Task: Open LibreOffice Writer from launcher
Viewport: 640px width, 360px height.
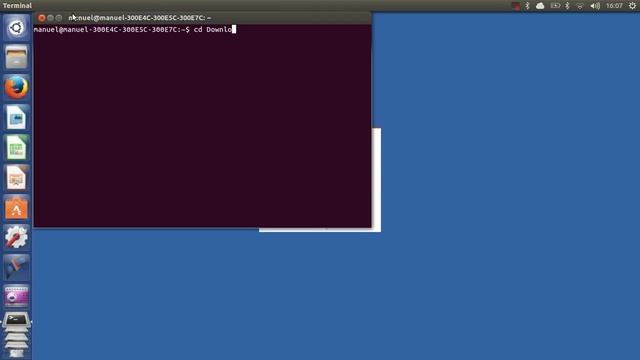Action: point(16,118)
